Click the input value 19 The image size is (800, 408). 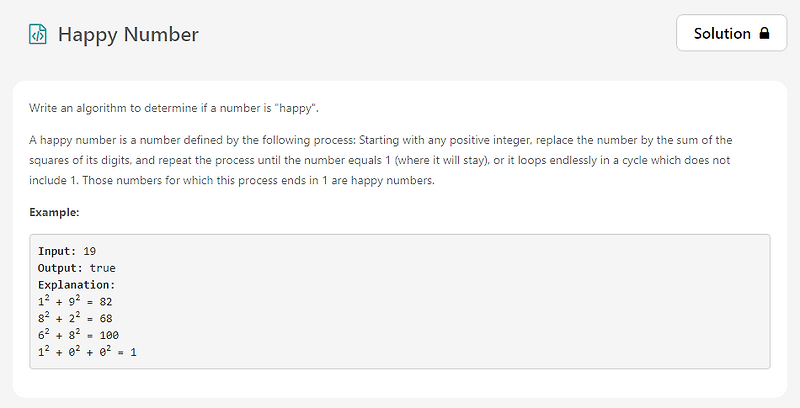pos(89,251)
